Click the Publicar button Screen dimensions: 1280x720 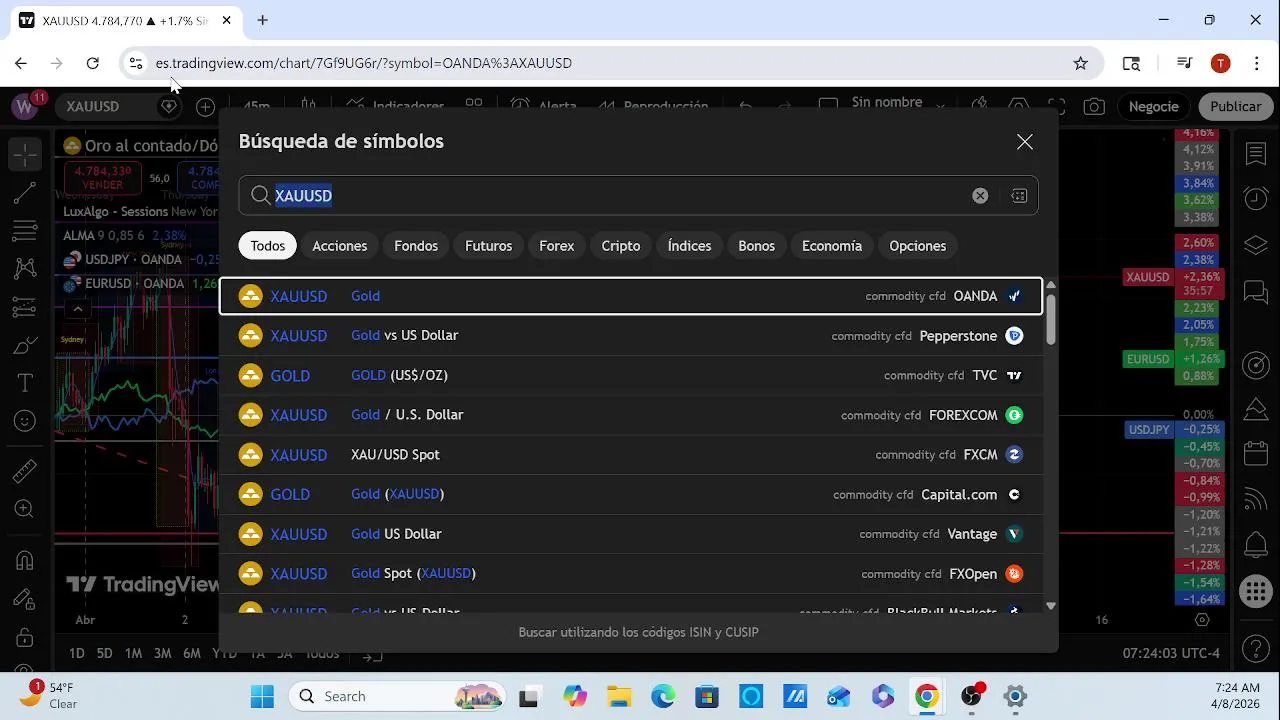coord(1235,106)
